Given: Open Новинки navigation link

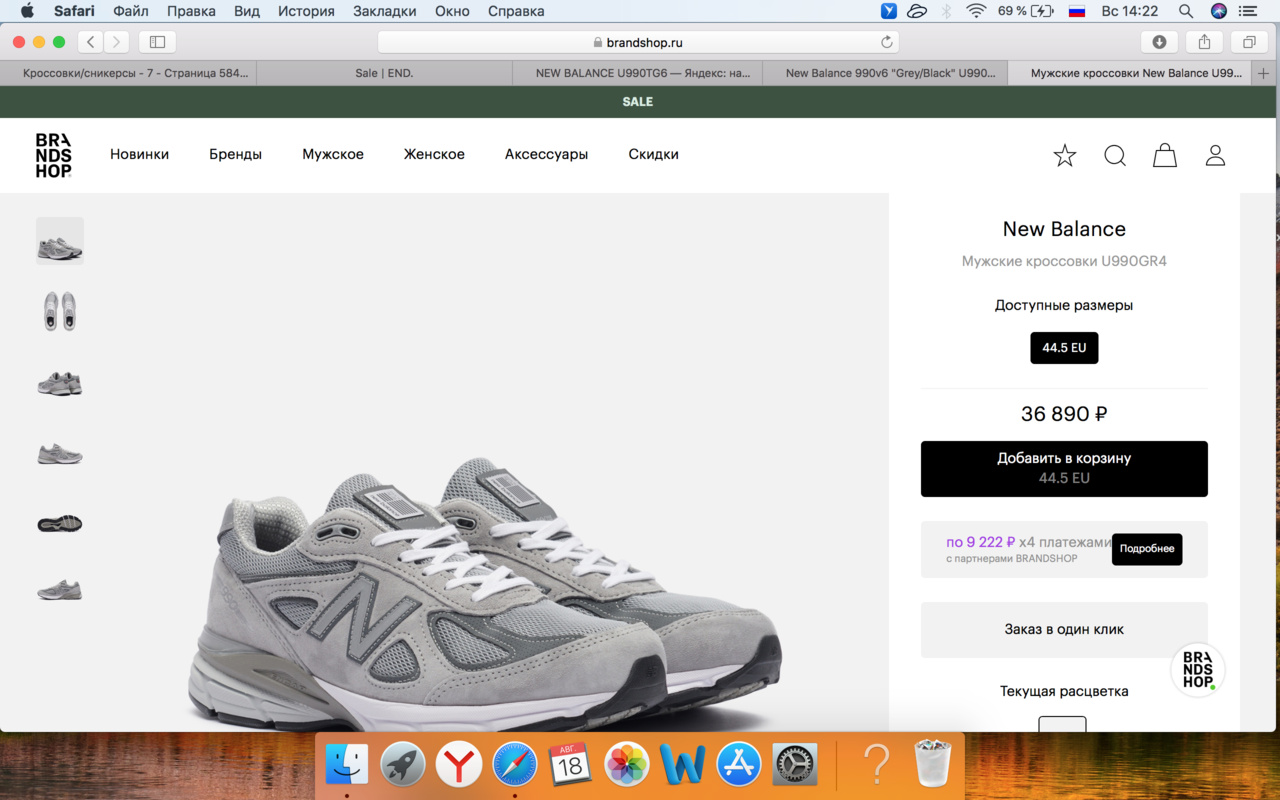Looking at the screenshot, I should [x=139, y=154].
